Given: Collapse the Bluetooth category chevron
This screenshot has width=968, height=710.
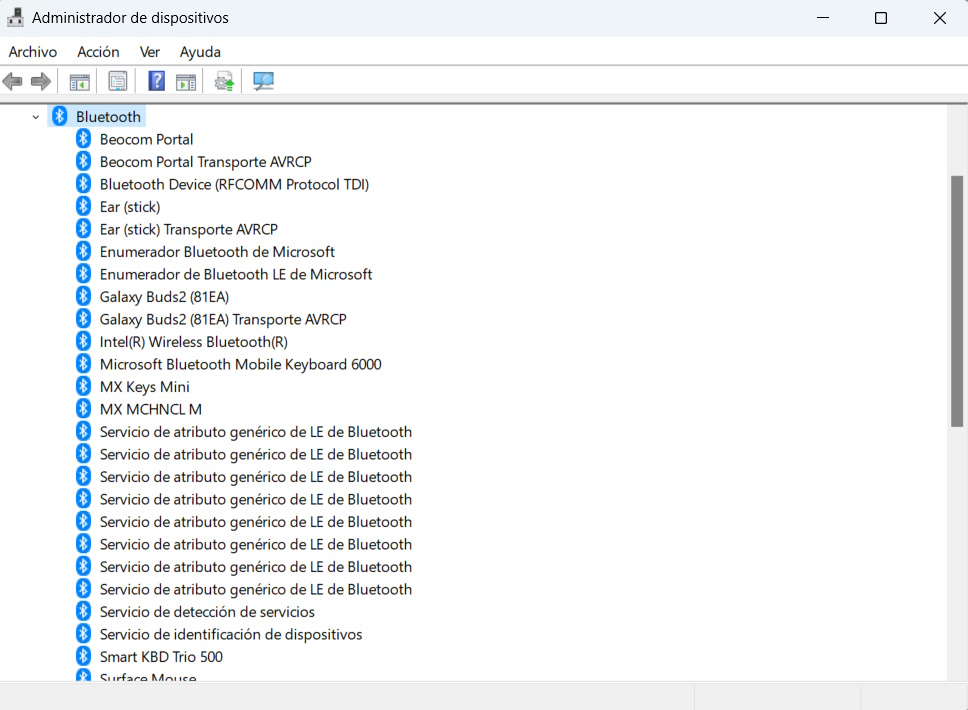Looking at the screenshot, I should pos(36,117).
